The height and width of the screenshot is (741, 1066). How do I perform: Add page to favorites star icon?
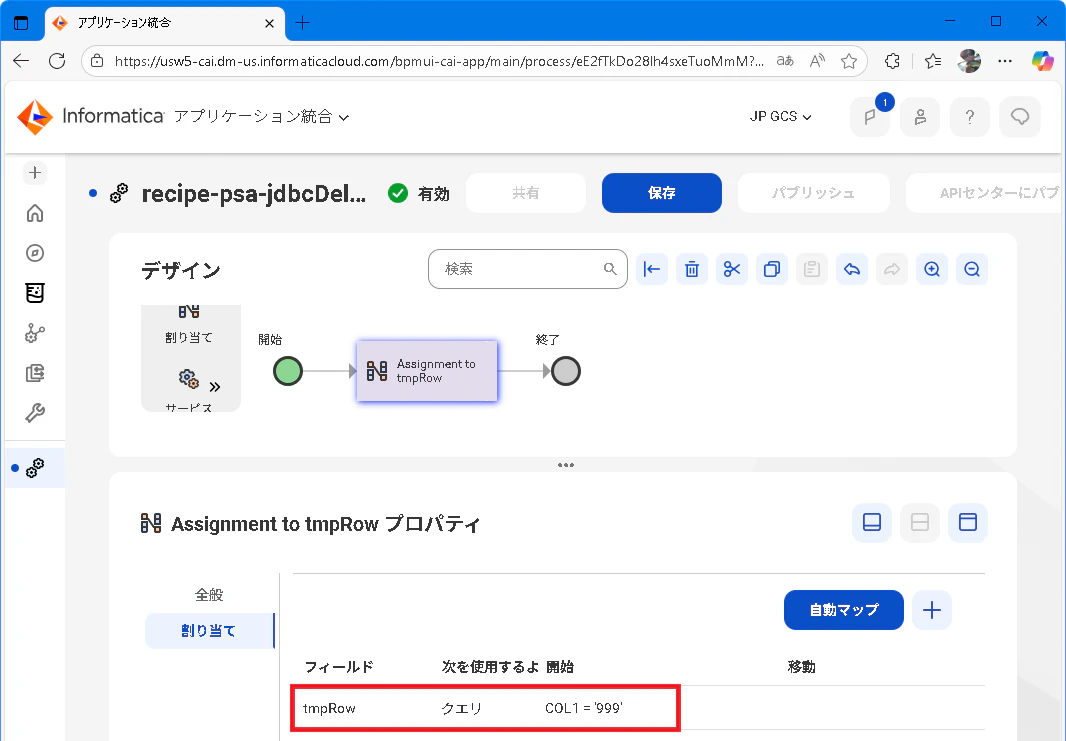pos(849,61)
